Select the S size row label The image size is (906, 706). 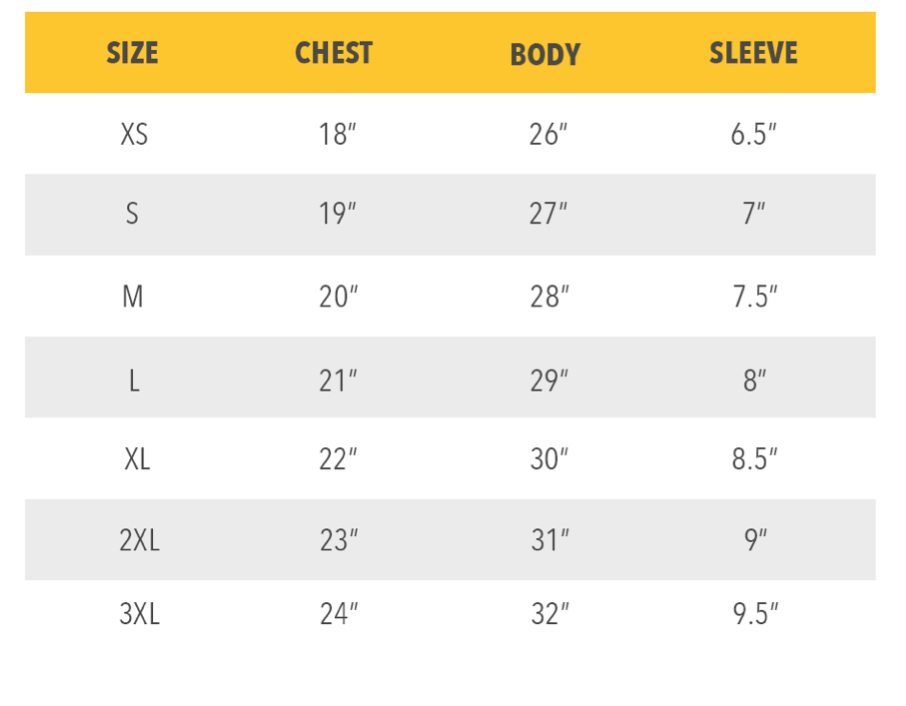[132, 214]
